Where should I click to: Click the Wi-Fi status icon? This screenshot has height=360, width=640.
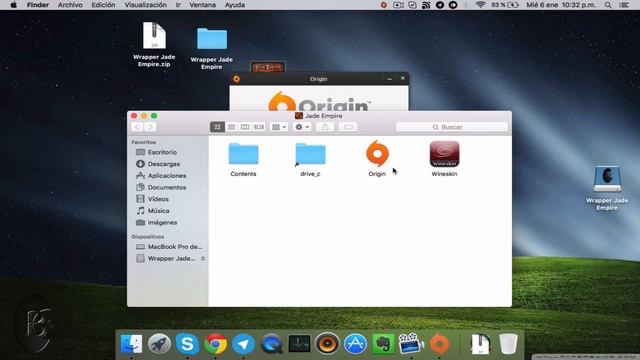pyautogui.click(x=480, y=5)
